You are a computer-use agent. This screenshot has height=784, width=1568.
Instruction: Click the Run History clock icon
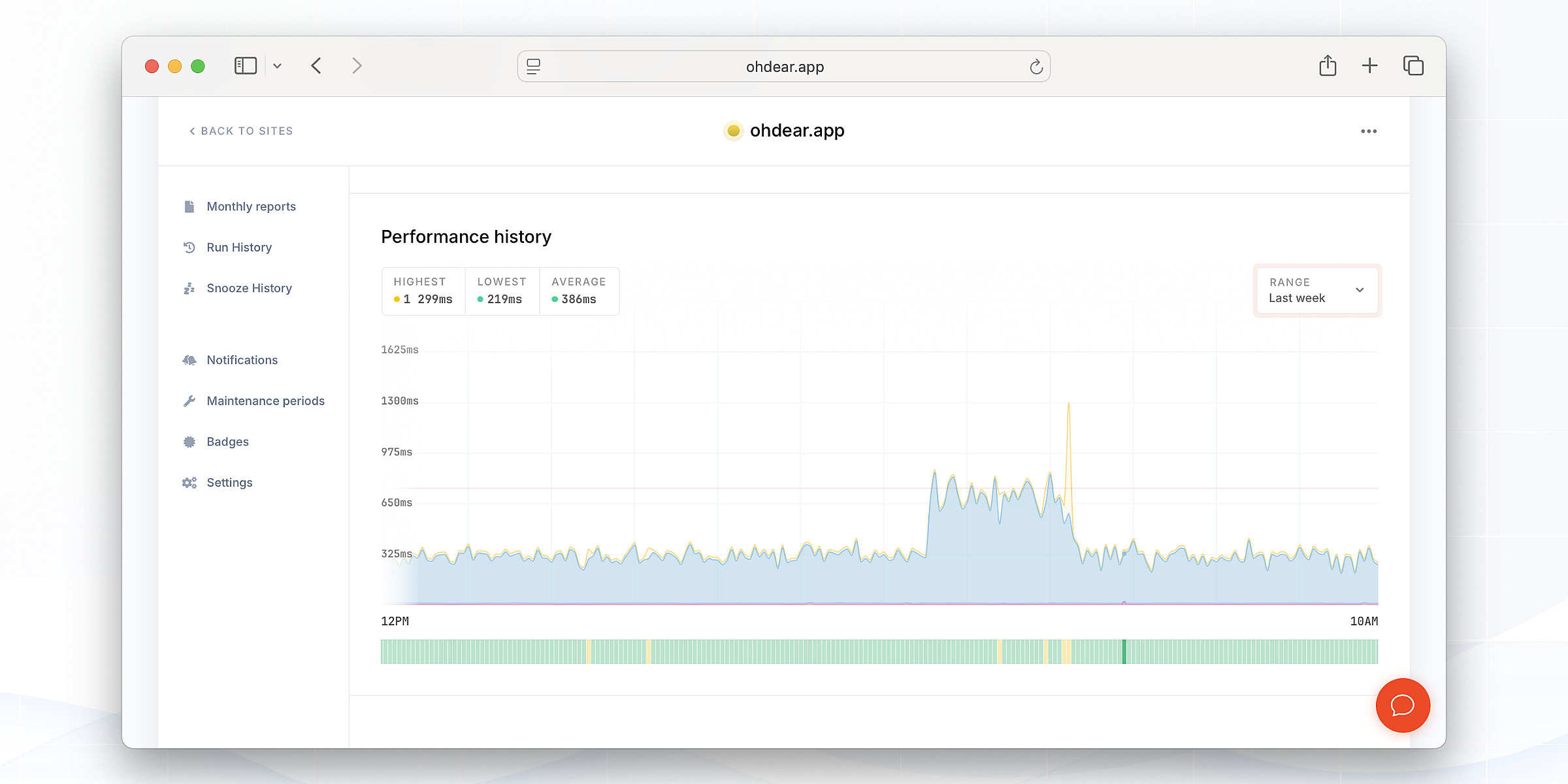click(x=189, y=248)
